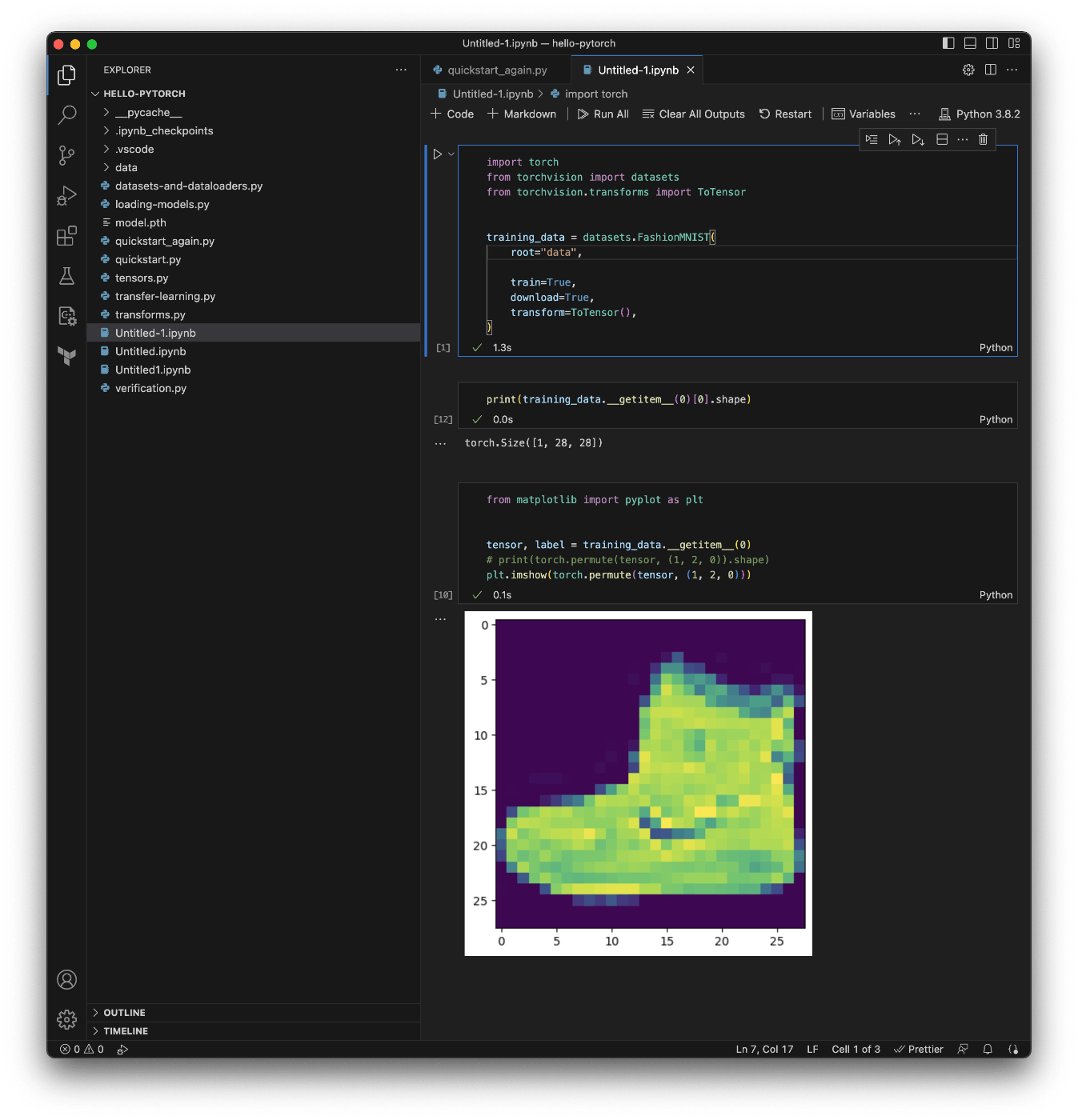
Task: Delete the first cell with trash icon
Action: tap(984, 139)
